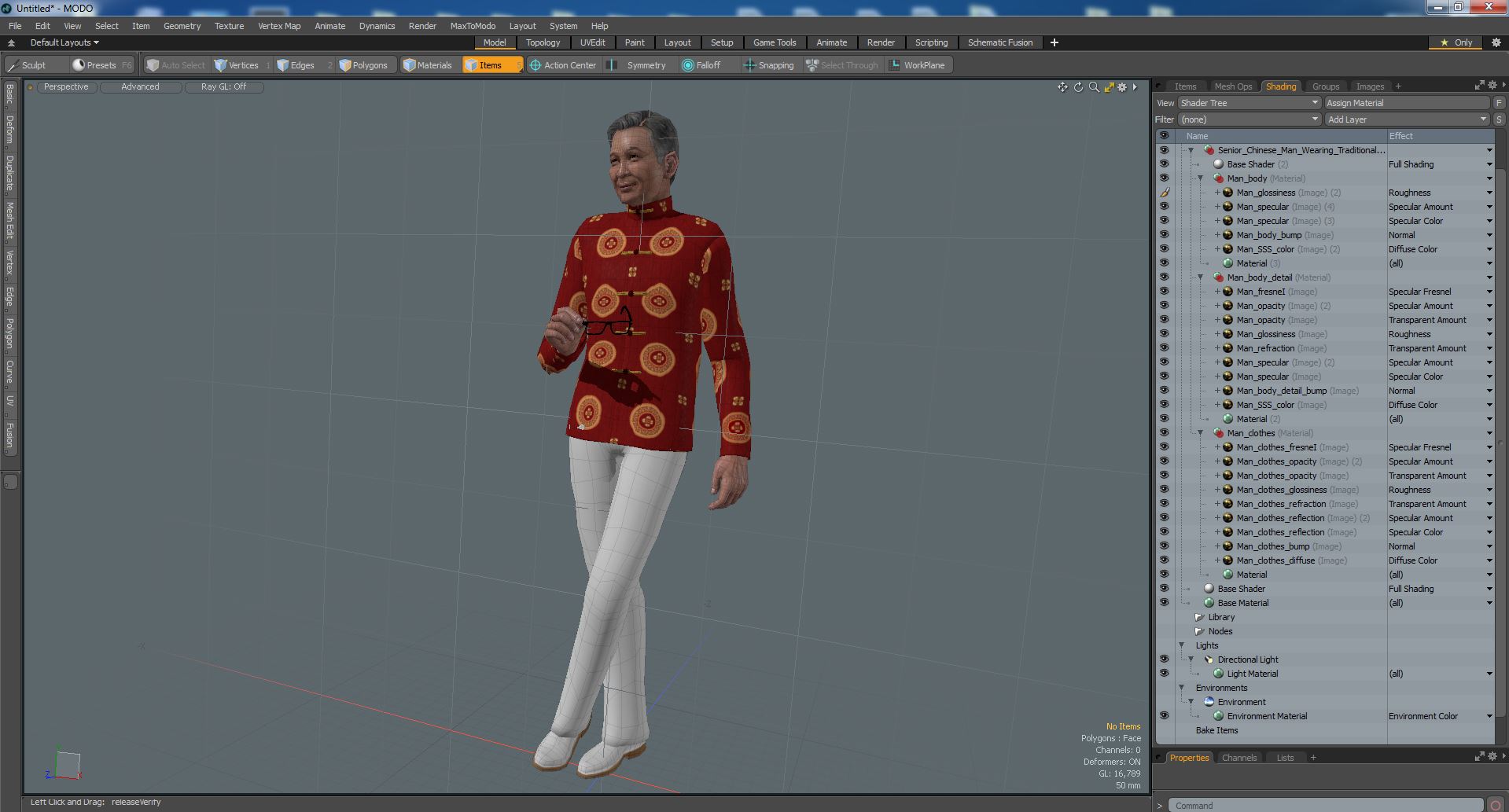This screenshot has height=812, width=1509.
Task: Click the viewport rotate icon
Action: click(1078, 87)
